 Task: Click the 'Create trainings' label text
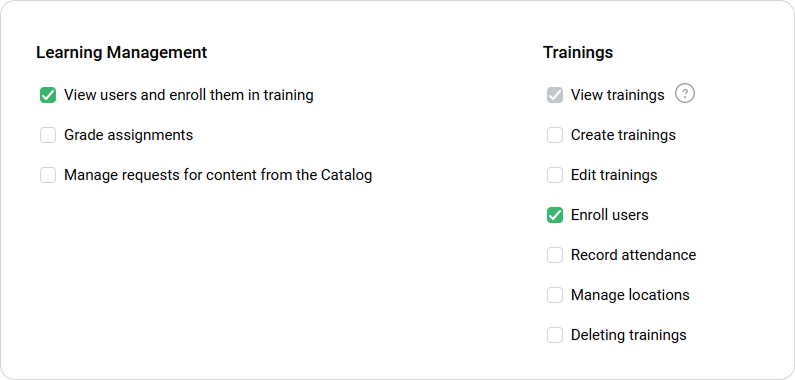coord(623,135)
